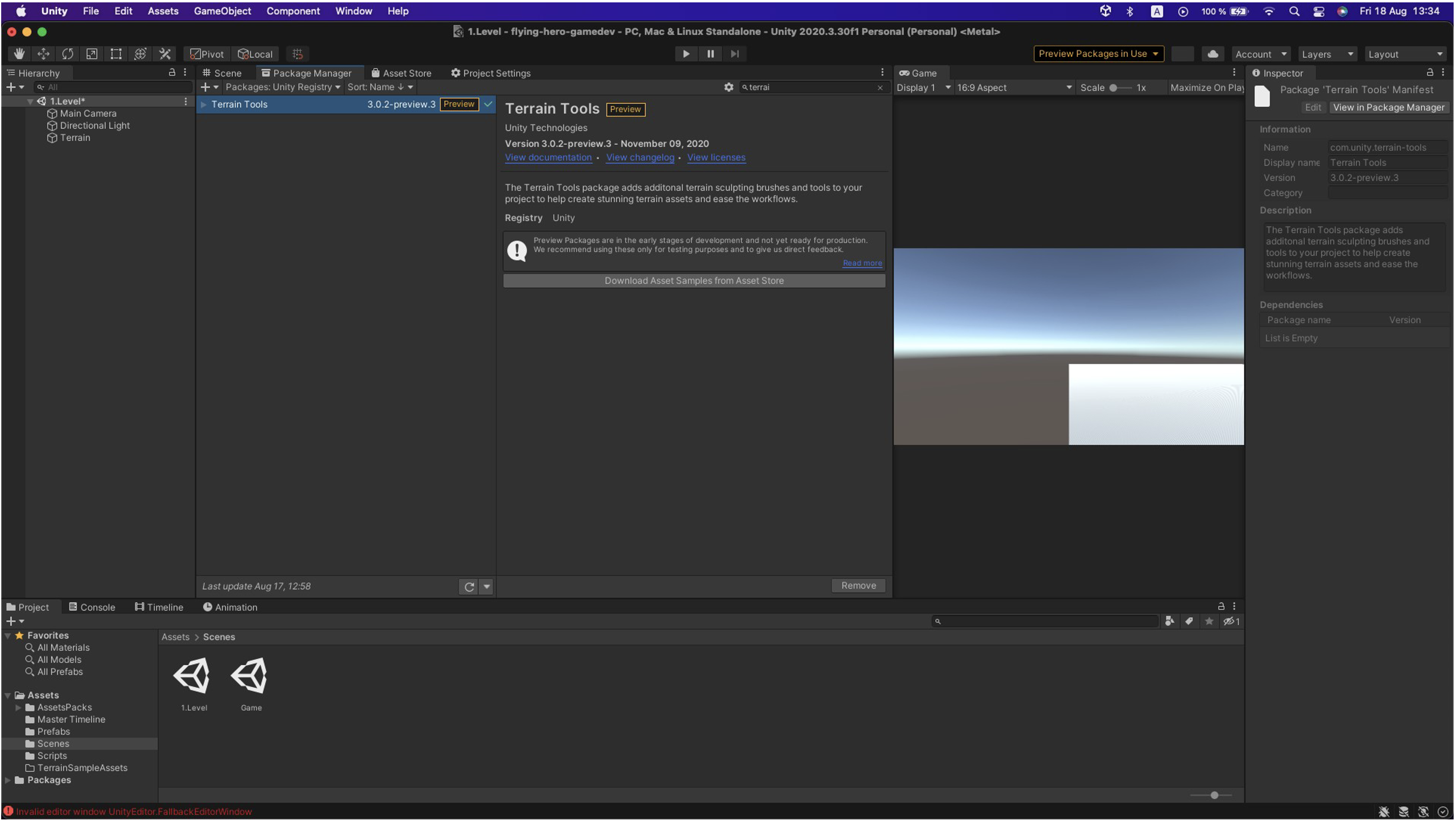Viewport: 1456px width, 820px height.
Task: Pause the game playback
Action: pyautogui.click(x=710, y=54)
